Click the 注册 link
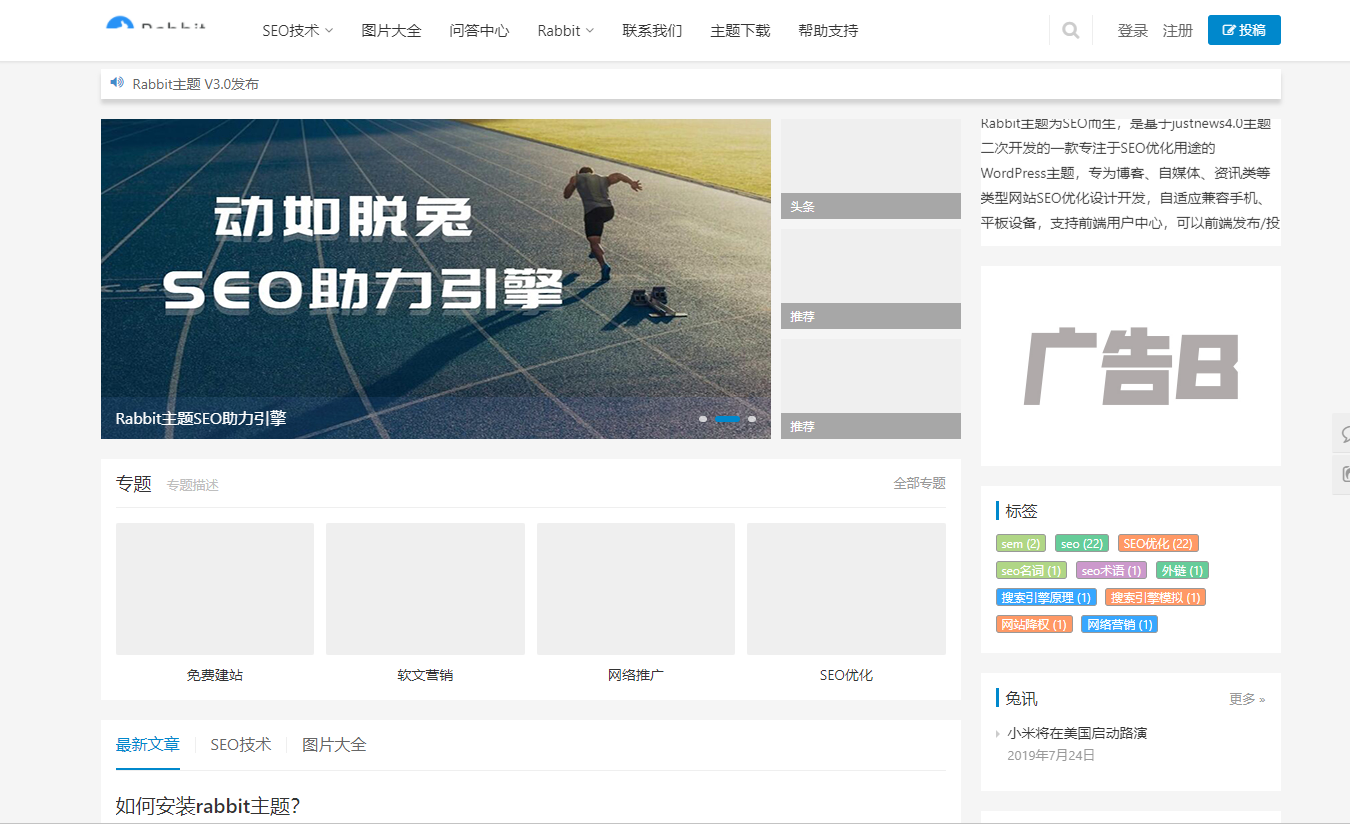The image size is (1350, 824). pyautogui.click(x=1178, y=31)
